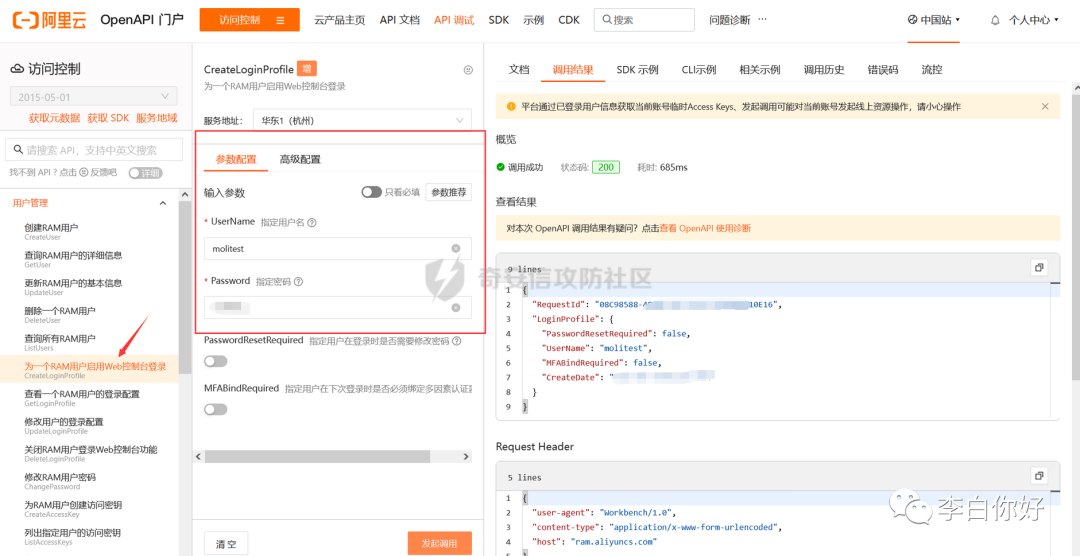Toggle the 只看必填 switch

(x=371, y=192)
